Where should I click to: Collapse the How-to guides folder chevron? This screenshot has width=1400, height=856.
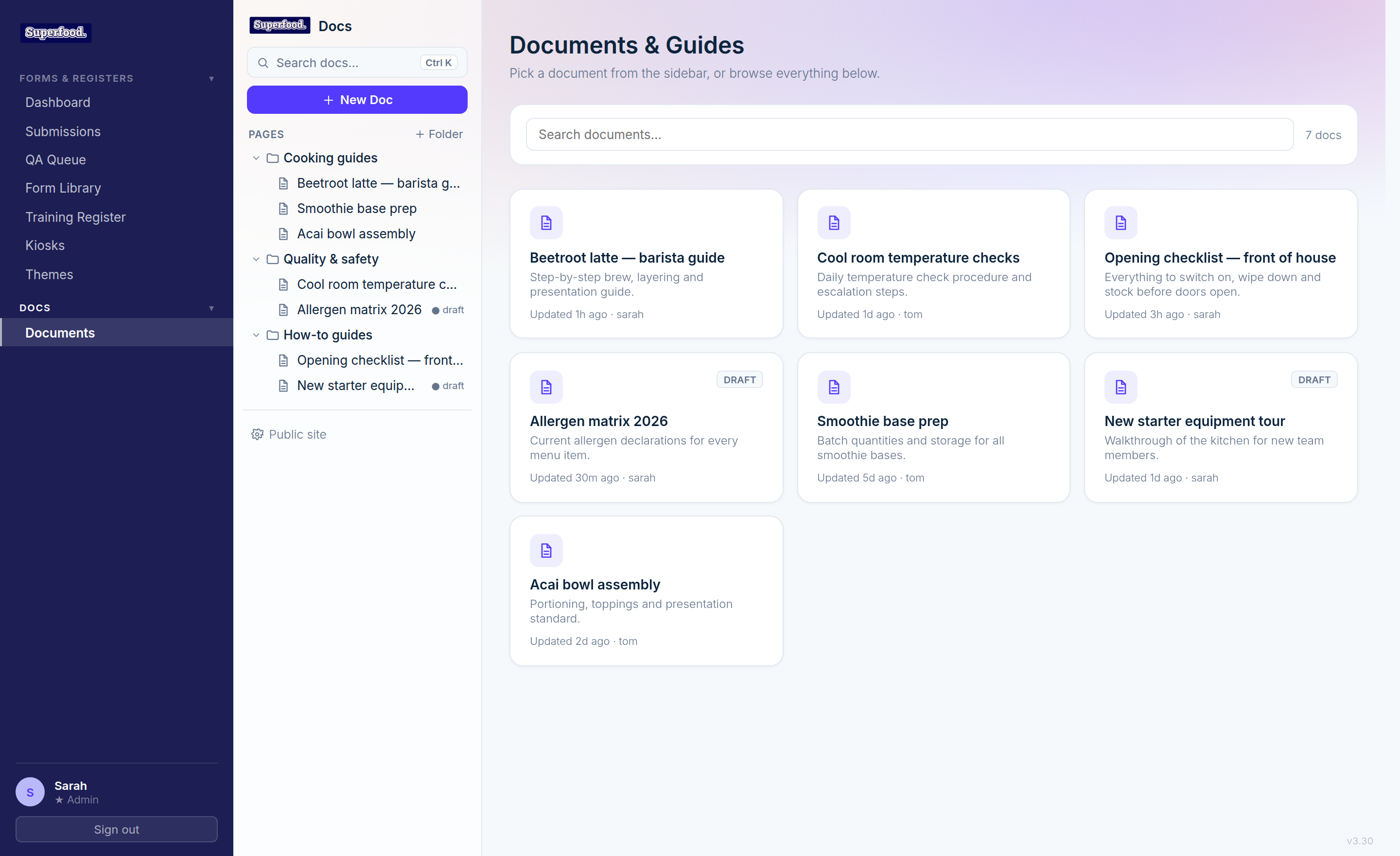(256, 336)
